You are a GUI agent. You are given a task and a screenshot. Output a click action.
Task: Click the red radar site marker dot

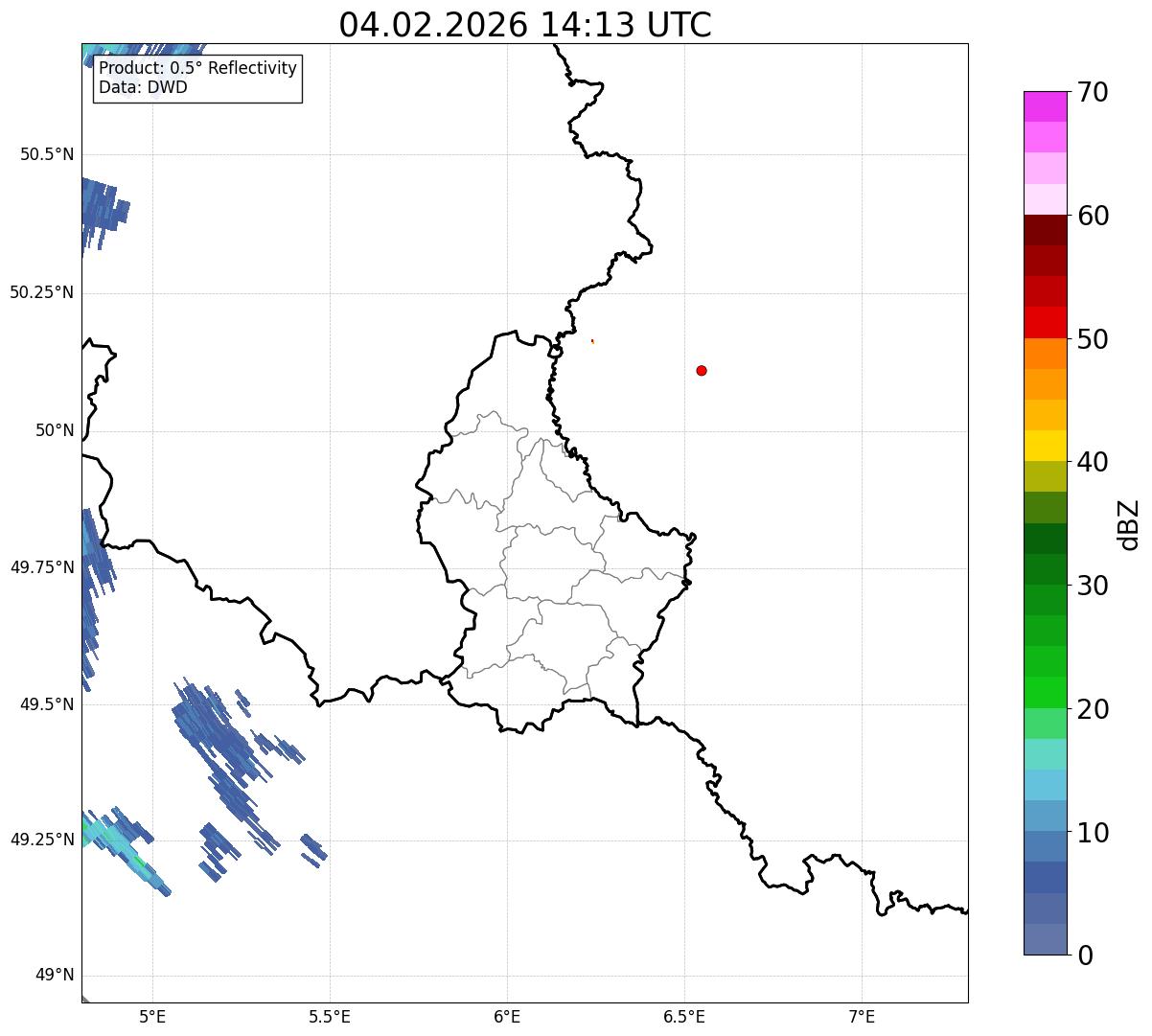pyautogui.click(x=702, y=370)
